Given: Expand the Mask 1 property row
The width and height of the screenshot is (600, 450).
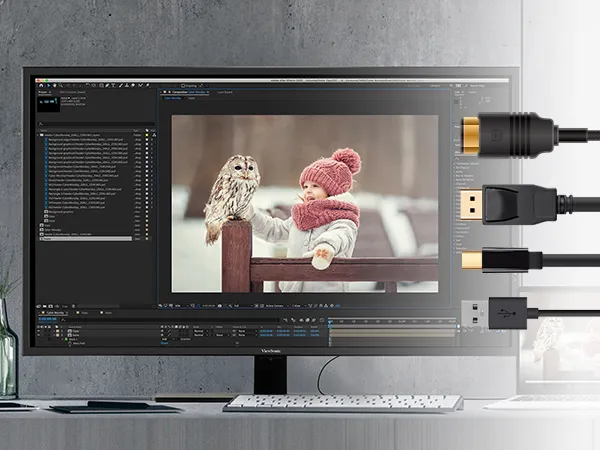Looking at the screenshot, I should point(63,339).
